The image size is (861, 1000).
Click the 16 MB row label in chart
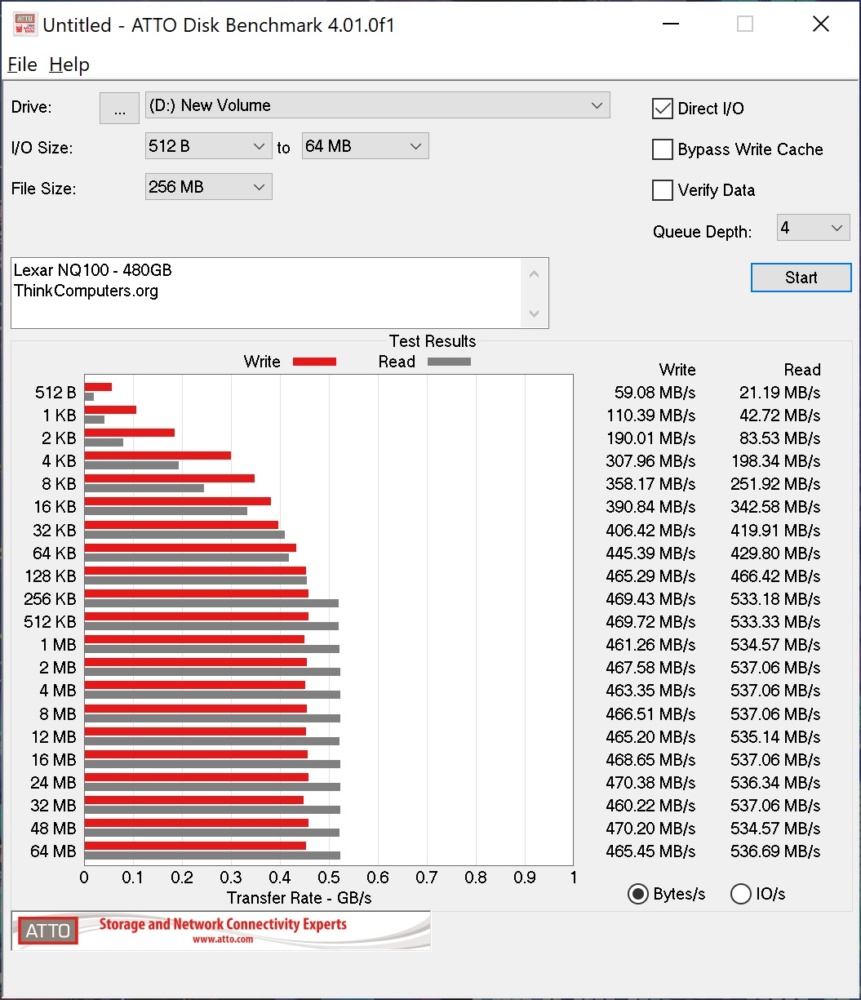[x=54, y=760]
